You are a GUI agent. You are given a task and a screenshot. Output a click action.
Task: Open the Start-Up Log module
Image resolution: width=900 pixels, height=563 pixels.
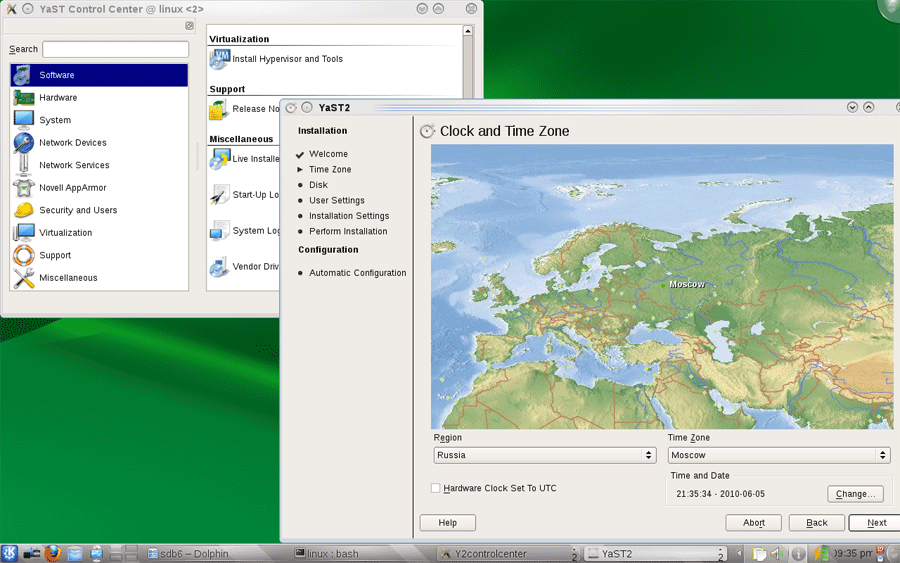[x=244, y=195]
